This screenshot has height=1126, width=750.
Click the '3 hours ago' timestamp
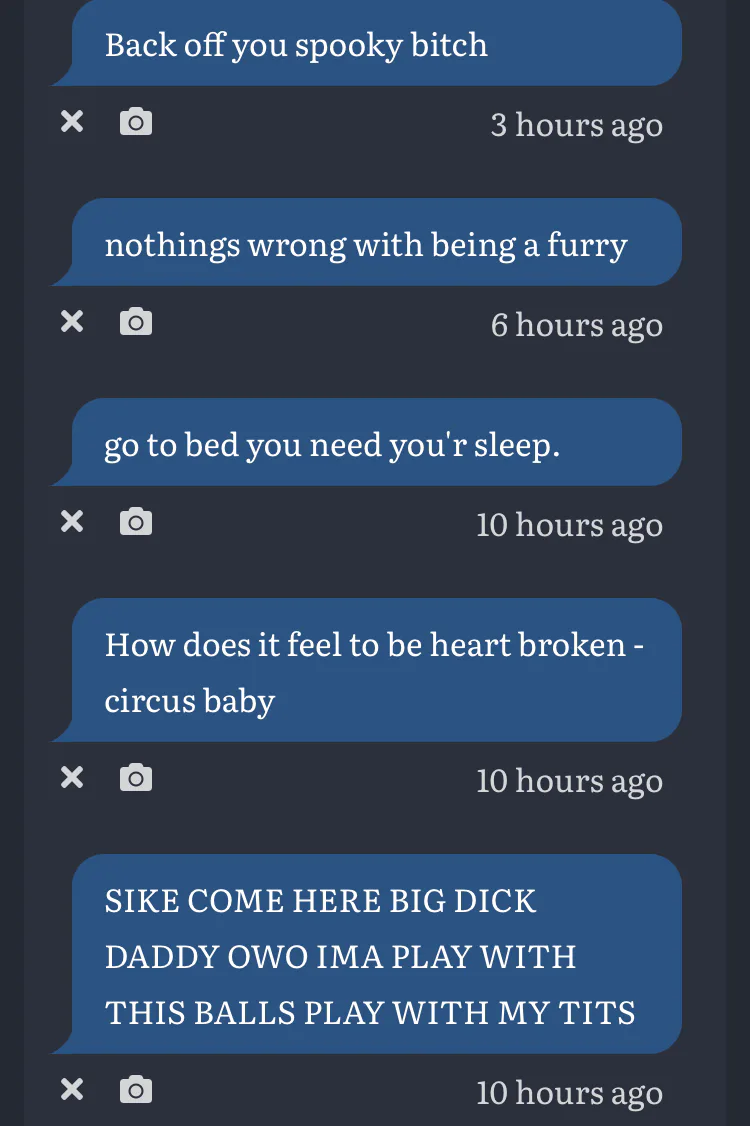576,125
